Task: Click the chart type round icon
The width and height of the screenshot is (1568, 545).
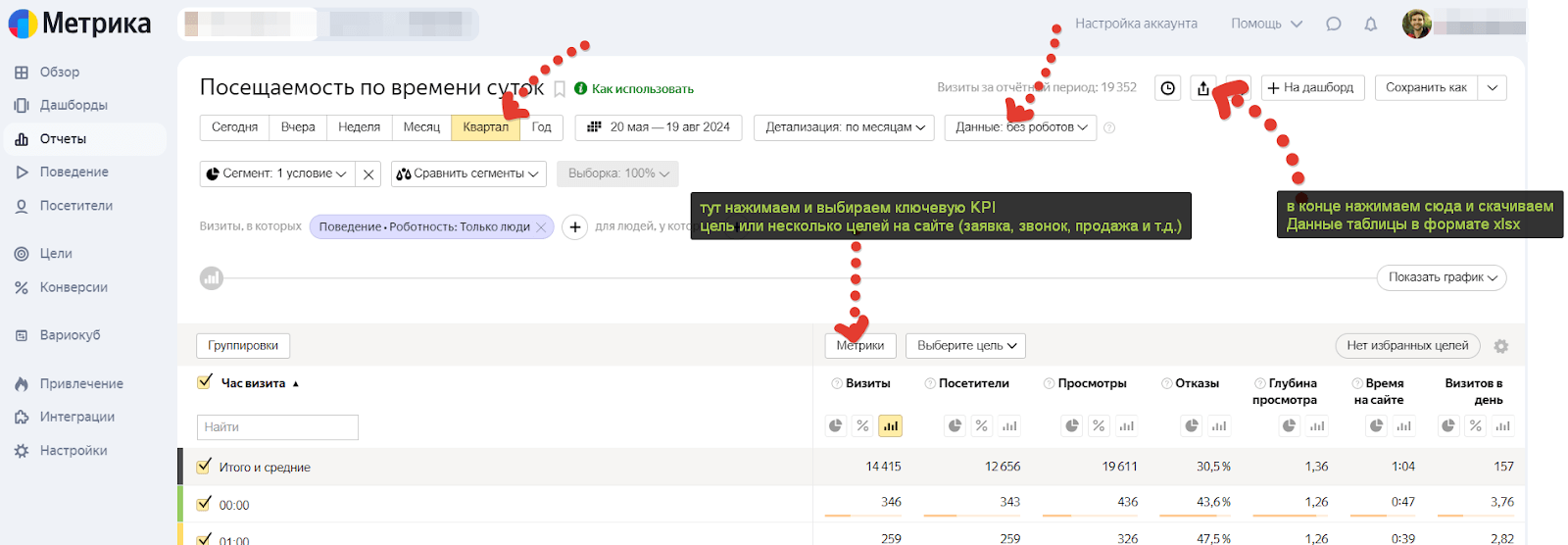Action: [x=212, y=278]
